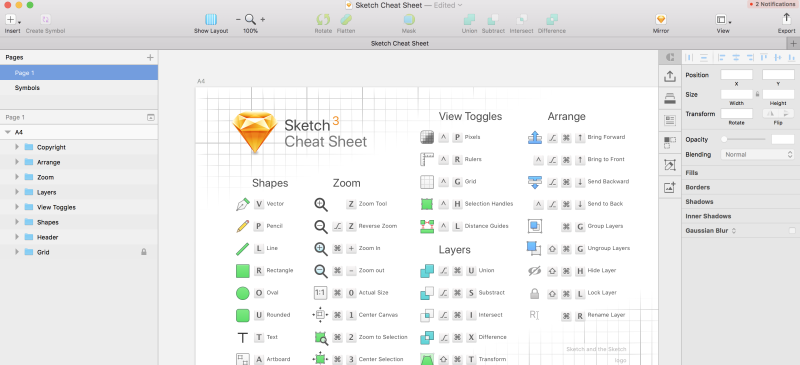Click the text document icon in strip

click(670, 121)
